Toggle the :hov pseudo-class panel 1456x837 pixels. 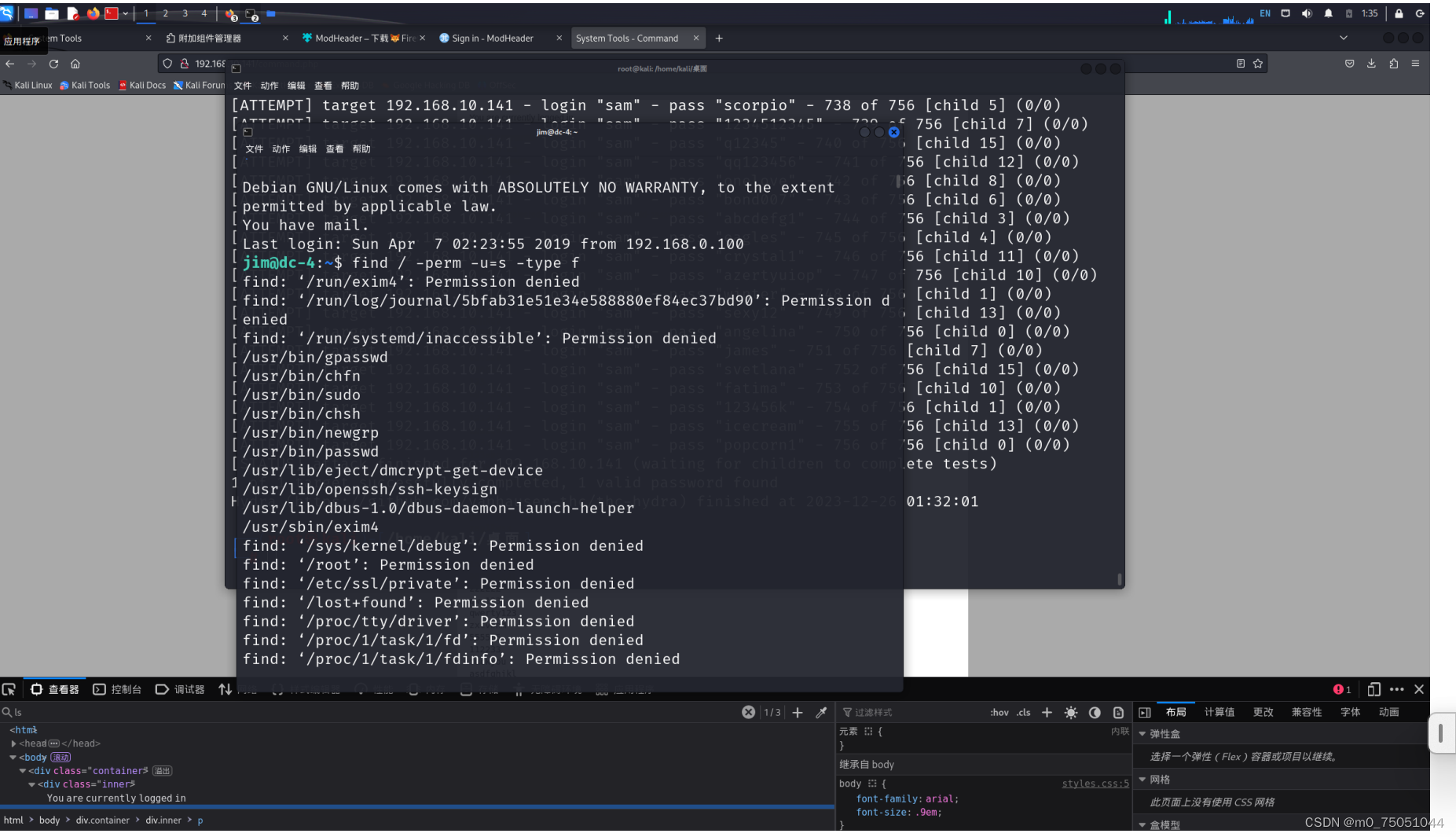click(x=999, y=712)
